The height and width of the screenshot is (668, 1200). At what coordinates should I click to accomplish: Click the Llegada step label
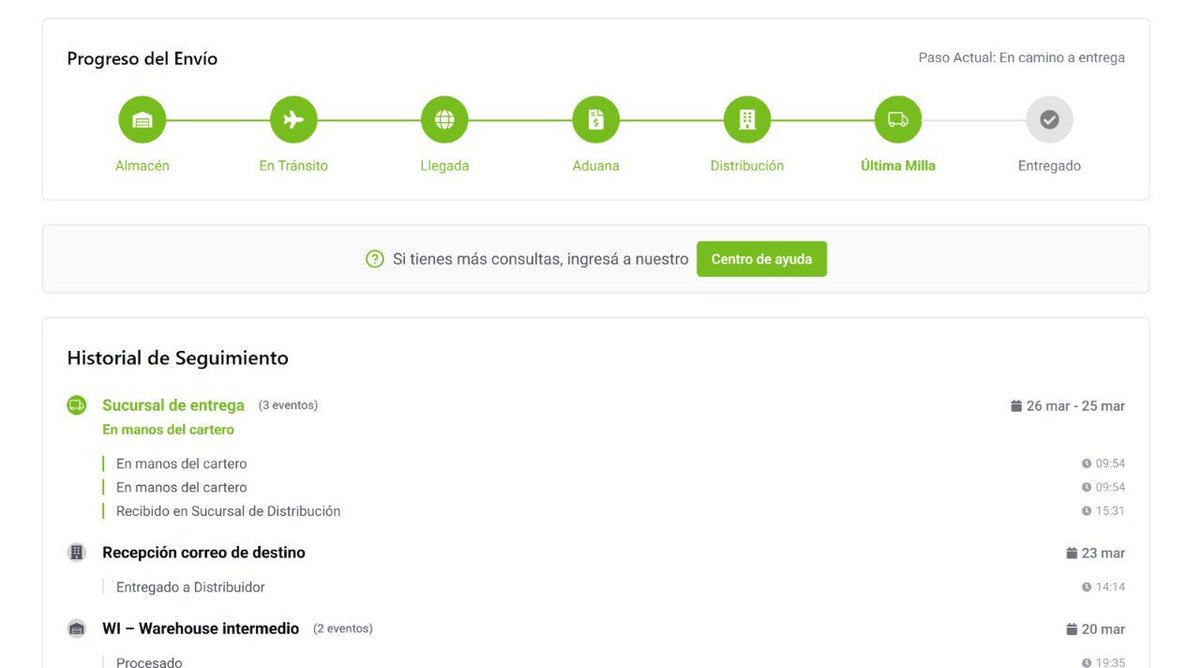[x=445, y=166]
